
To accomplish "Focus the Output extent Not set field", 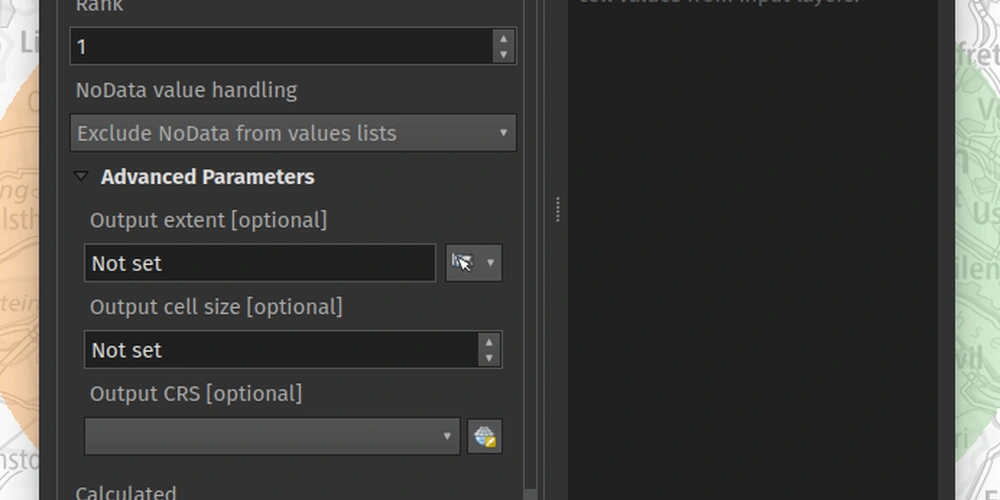I will coord(260,263).
